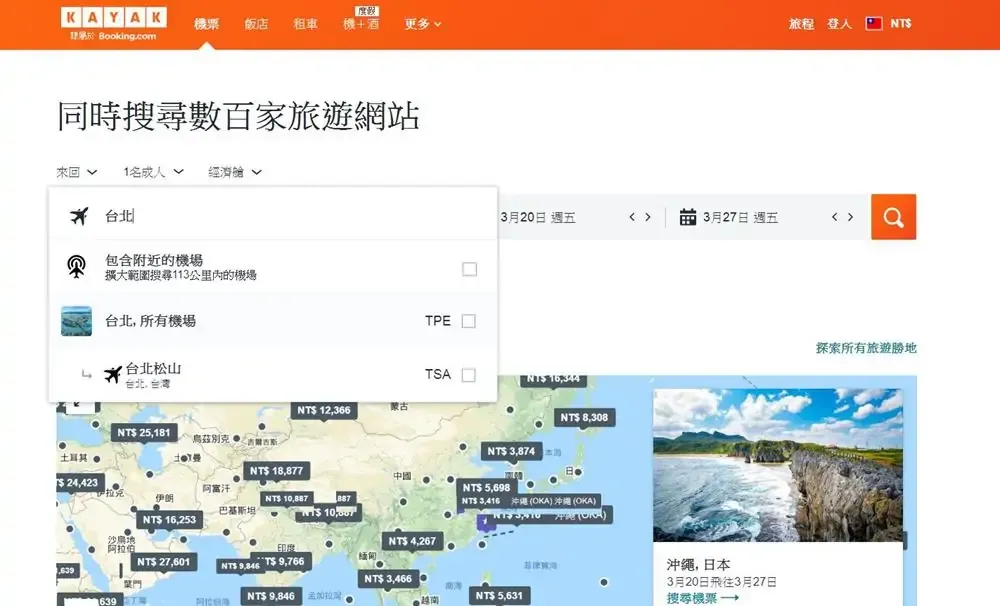Click the orange search magnifier button
The image size is (1000, 606).
[x=893, y=217]
